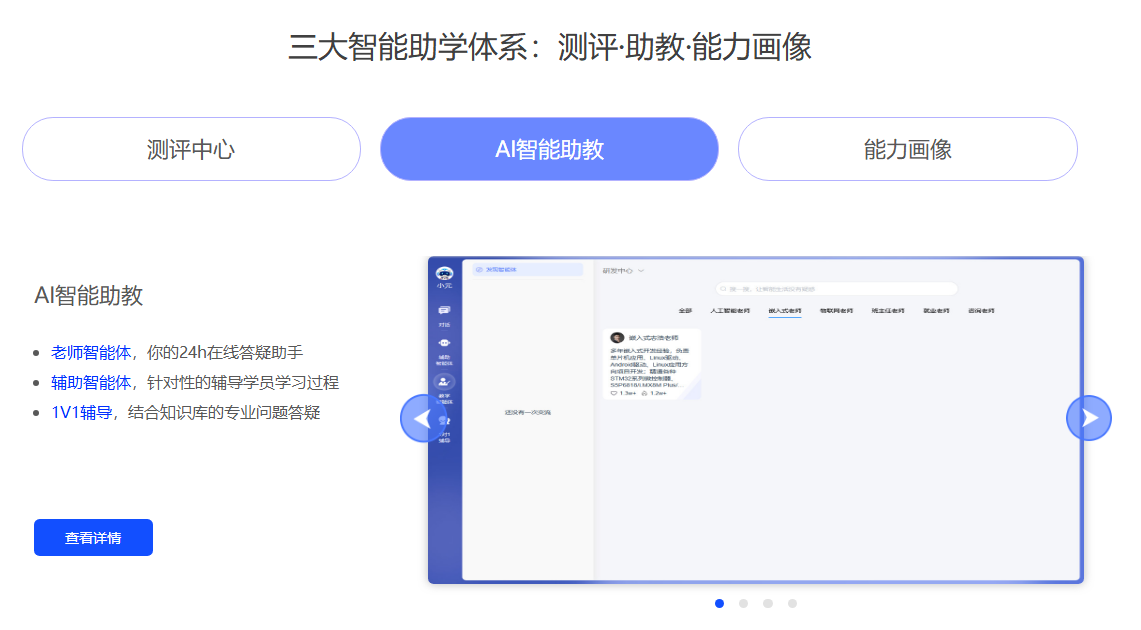Viewport: 1141px width, 630px height.
Task: Click the search box in the preview
Action: tap(836, 289)
